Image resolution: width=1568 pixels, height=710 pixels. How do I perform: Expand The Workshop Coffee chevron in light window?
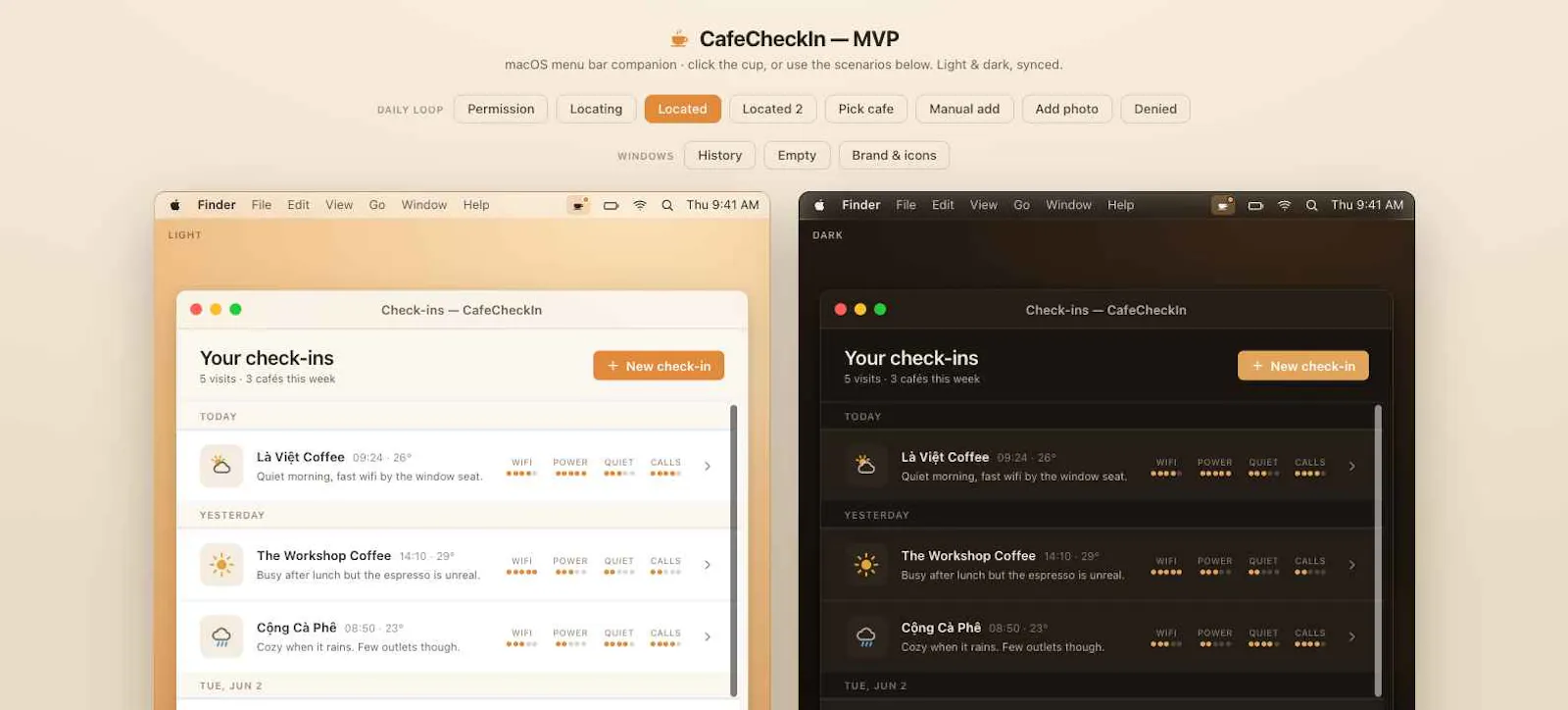(708, 565)
